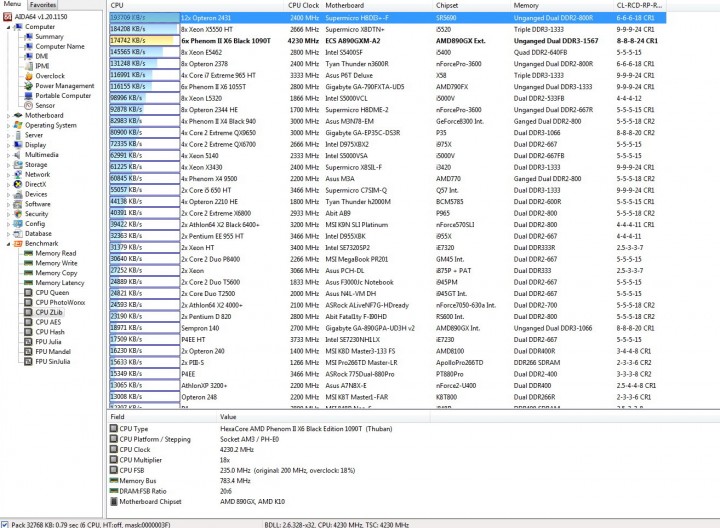Click the Field column header
This screenshot has width=720, height=528.
click(x=162, y=417)
